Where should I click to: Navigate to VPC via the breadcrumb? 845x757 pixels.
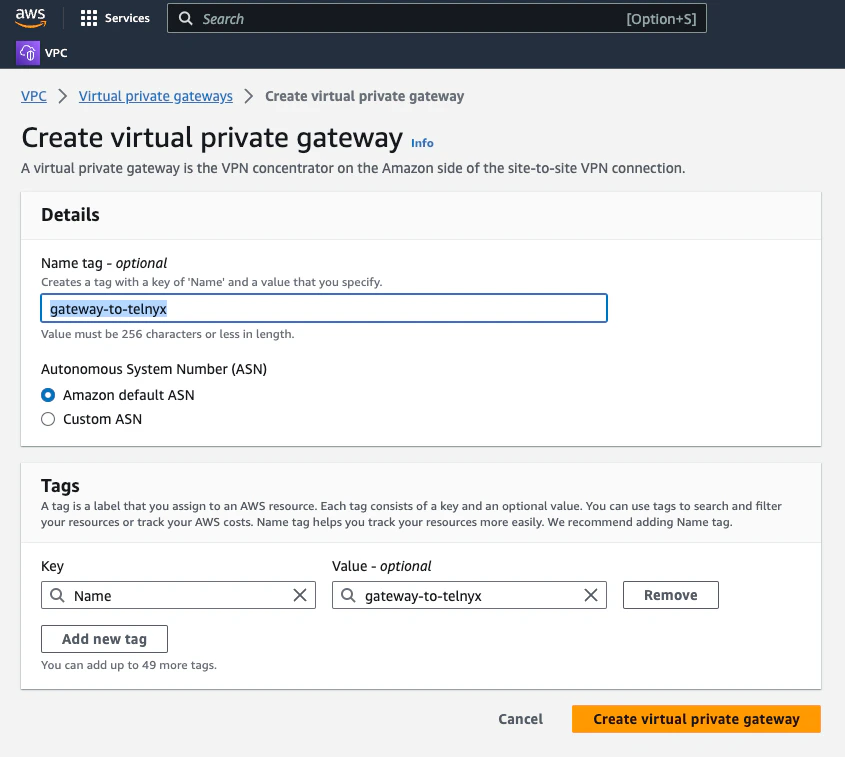click(33, 96)
